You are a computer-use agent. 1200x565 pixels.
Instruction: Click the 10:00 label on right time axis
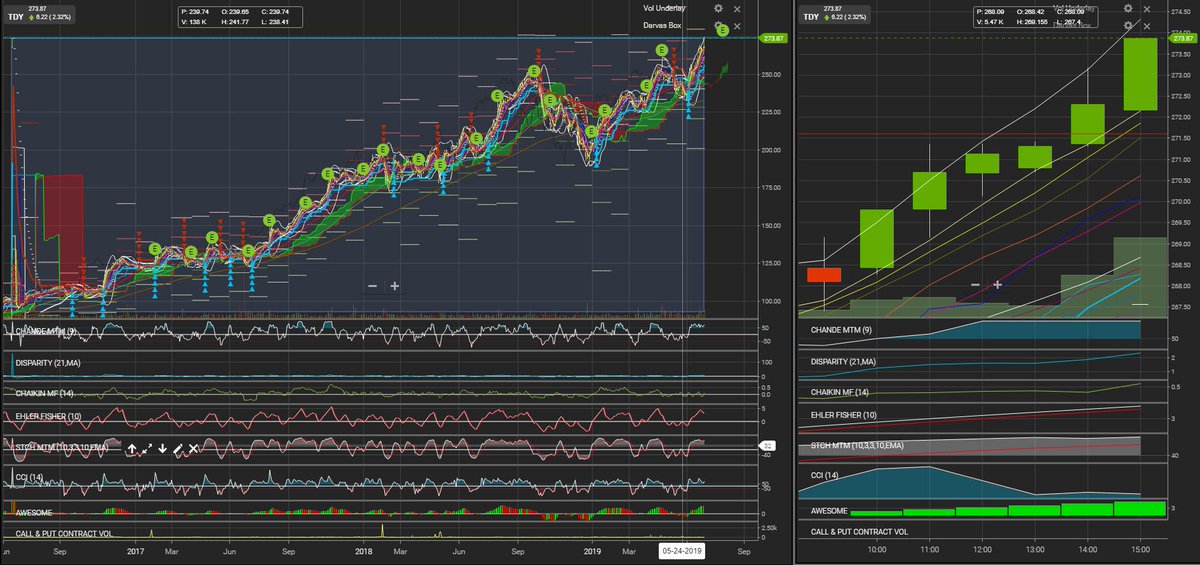point(877,550)
